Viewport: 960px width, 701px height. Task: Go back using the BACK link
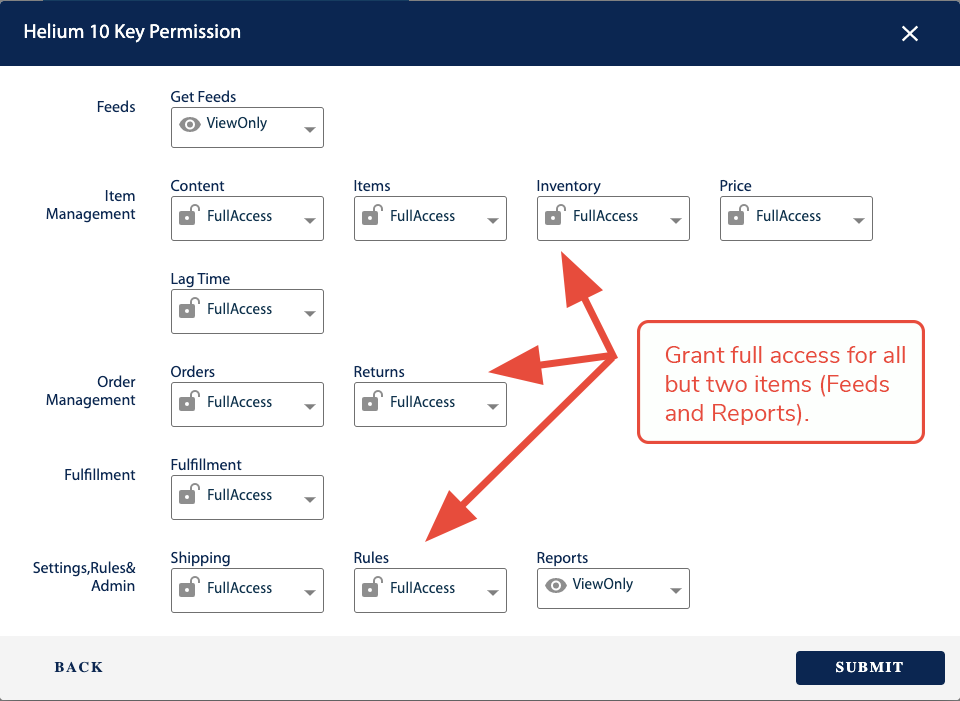[x=79, y=667]
